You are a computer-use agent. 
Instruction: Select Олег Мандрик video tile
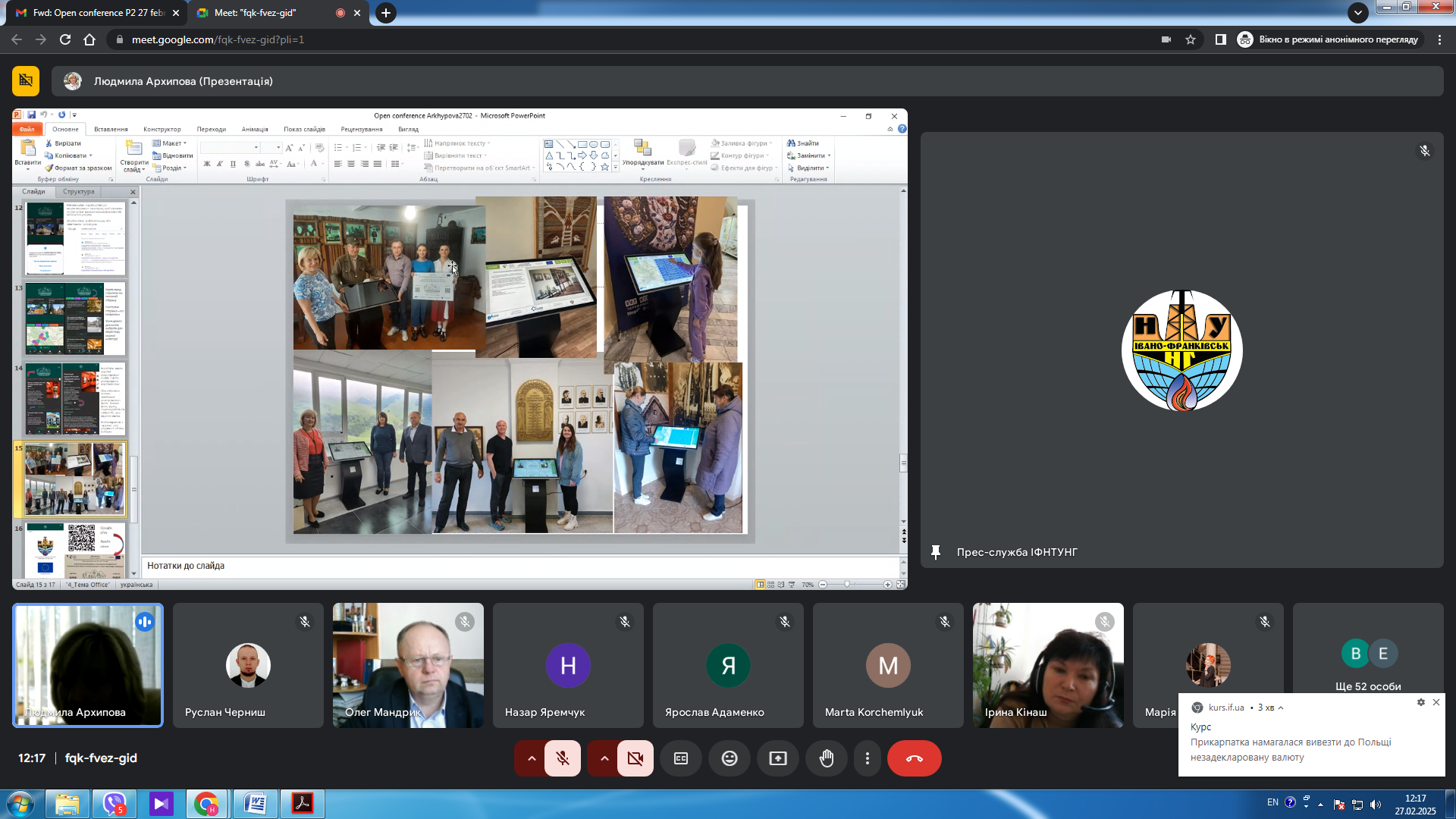(408, 665)
